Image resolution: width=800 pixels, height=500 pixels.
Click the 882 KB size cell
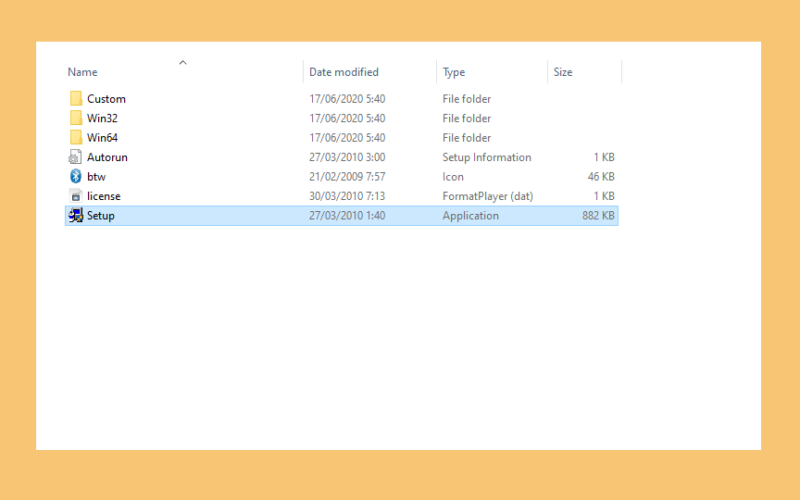pos(598,215)
